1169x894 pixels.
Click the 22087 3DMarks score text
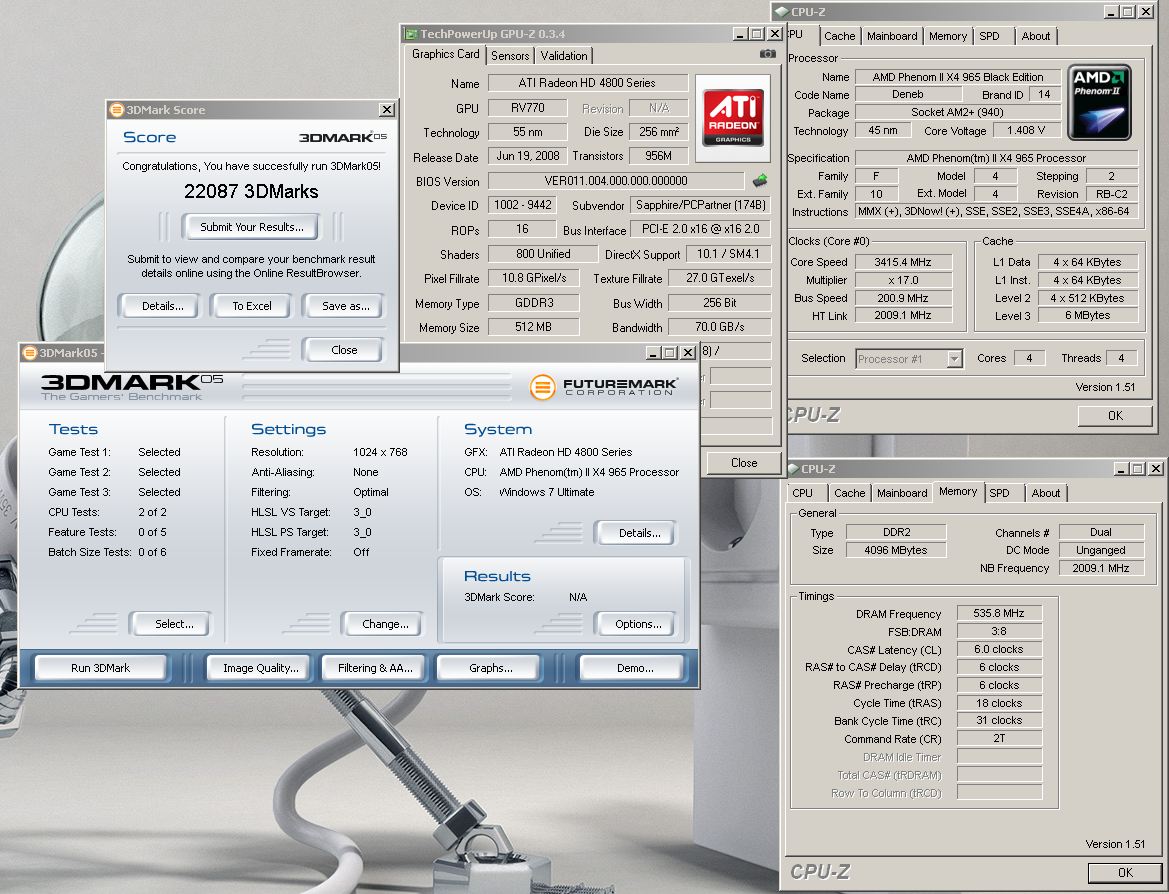[x=251, y=192]
